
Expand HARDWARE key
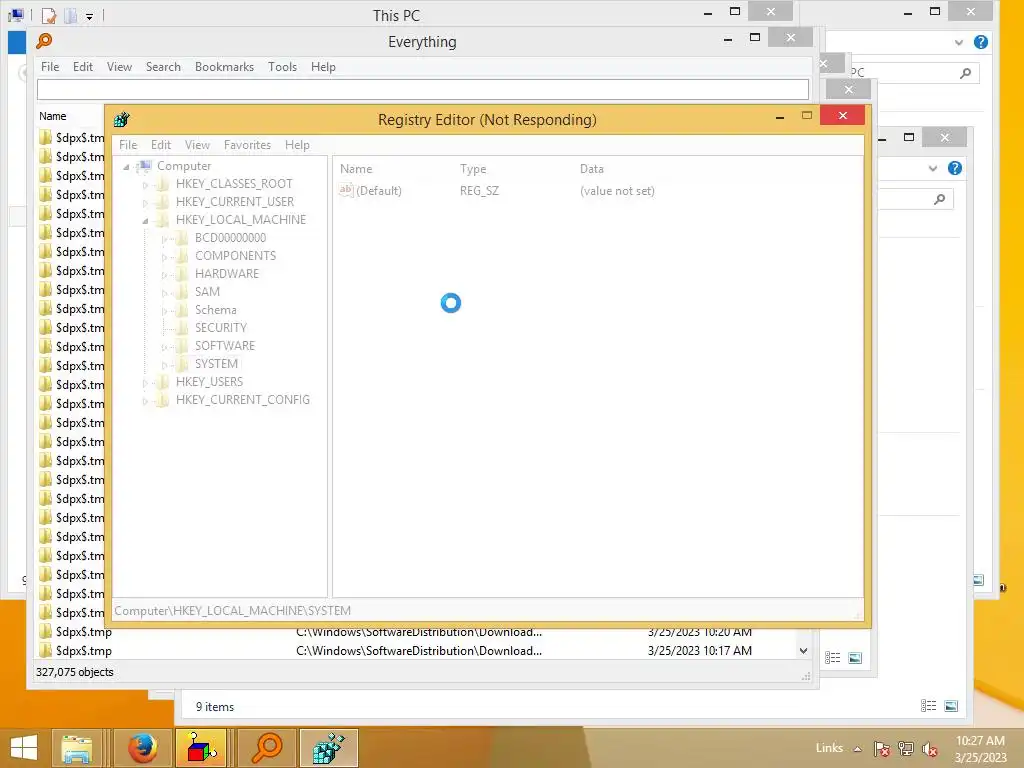(164, 275)
